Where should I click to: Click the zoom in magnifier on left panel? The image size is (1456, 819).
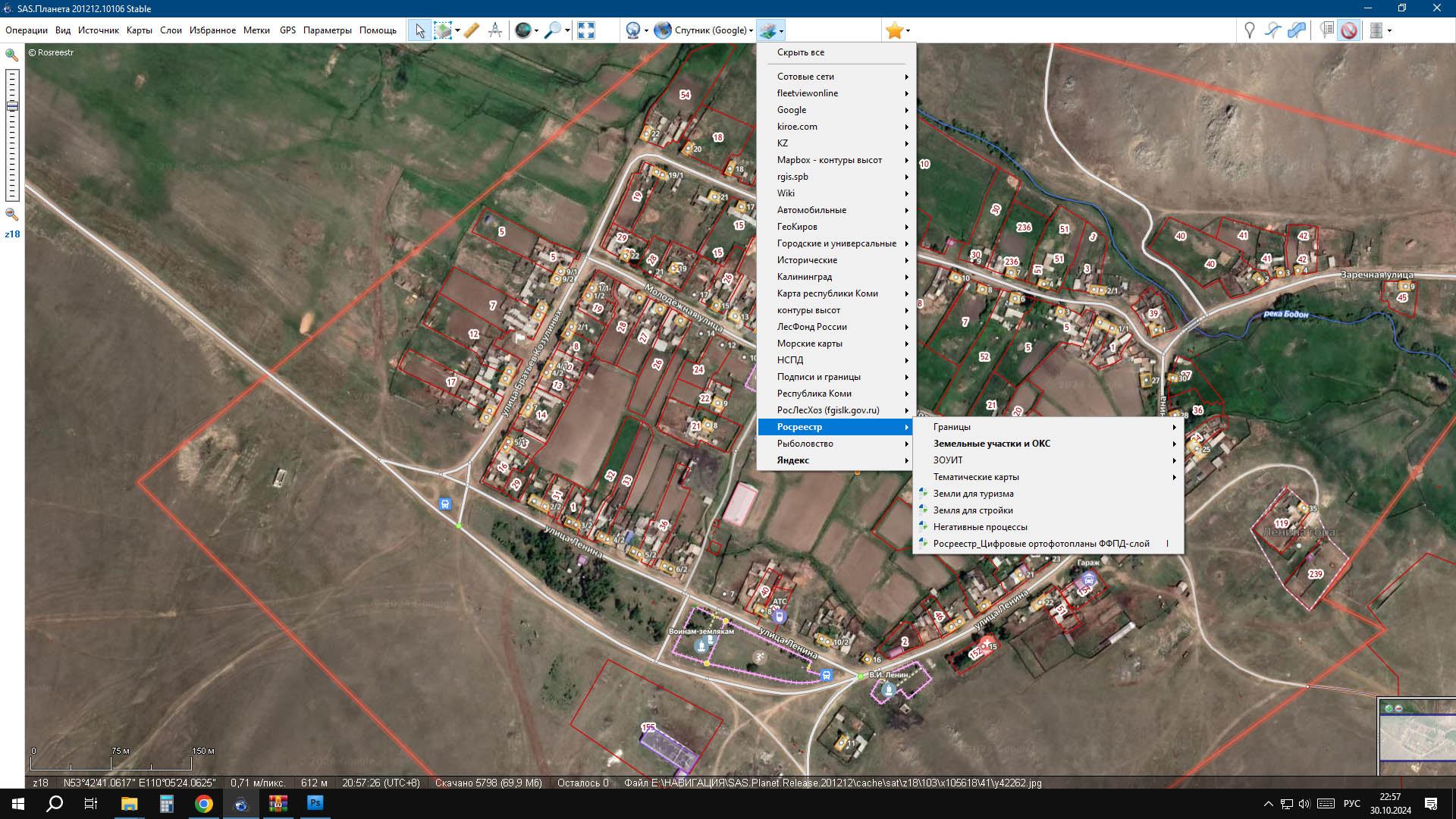[12, 55]
